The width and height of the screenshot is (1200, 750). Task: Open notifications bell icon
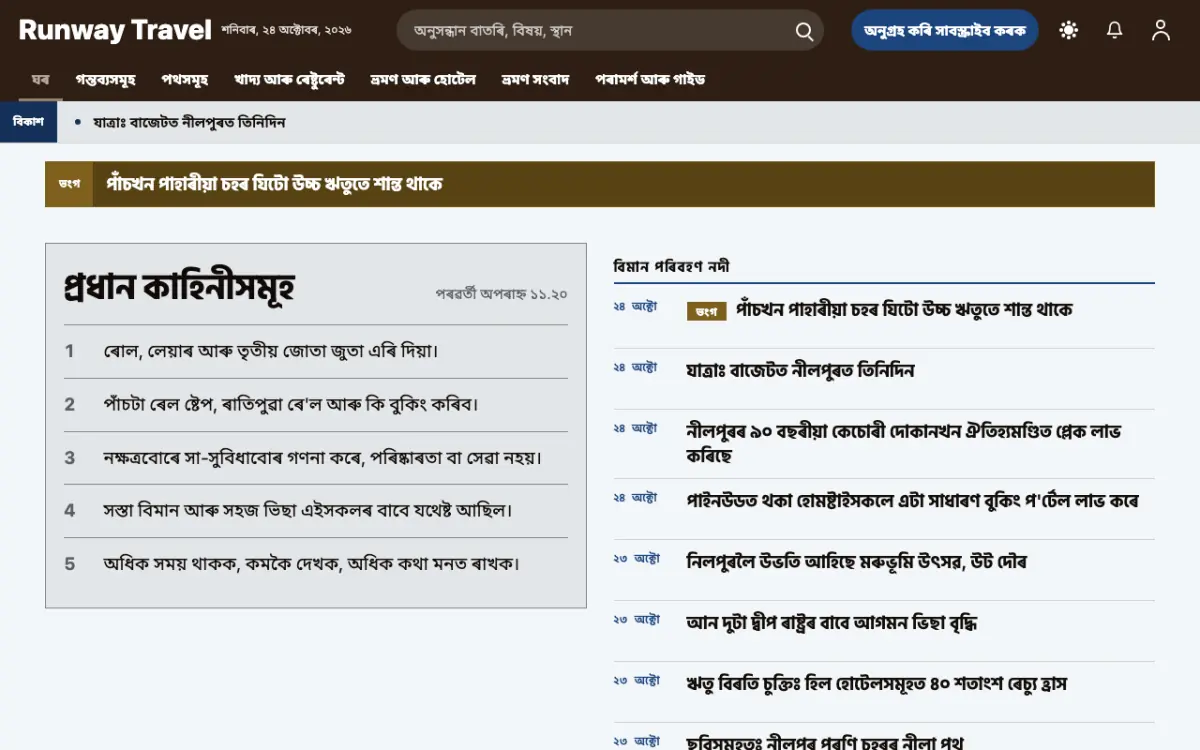point(1115,30)
